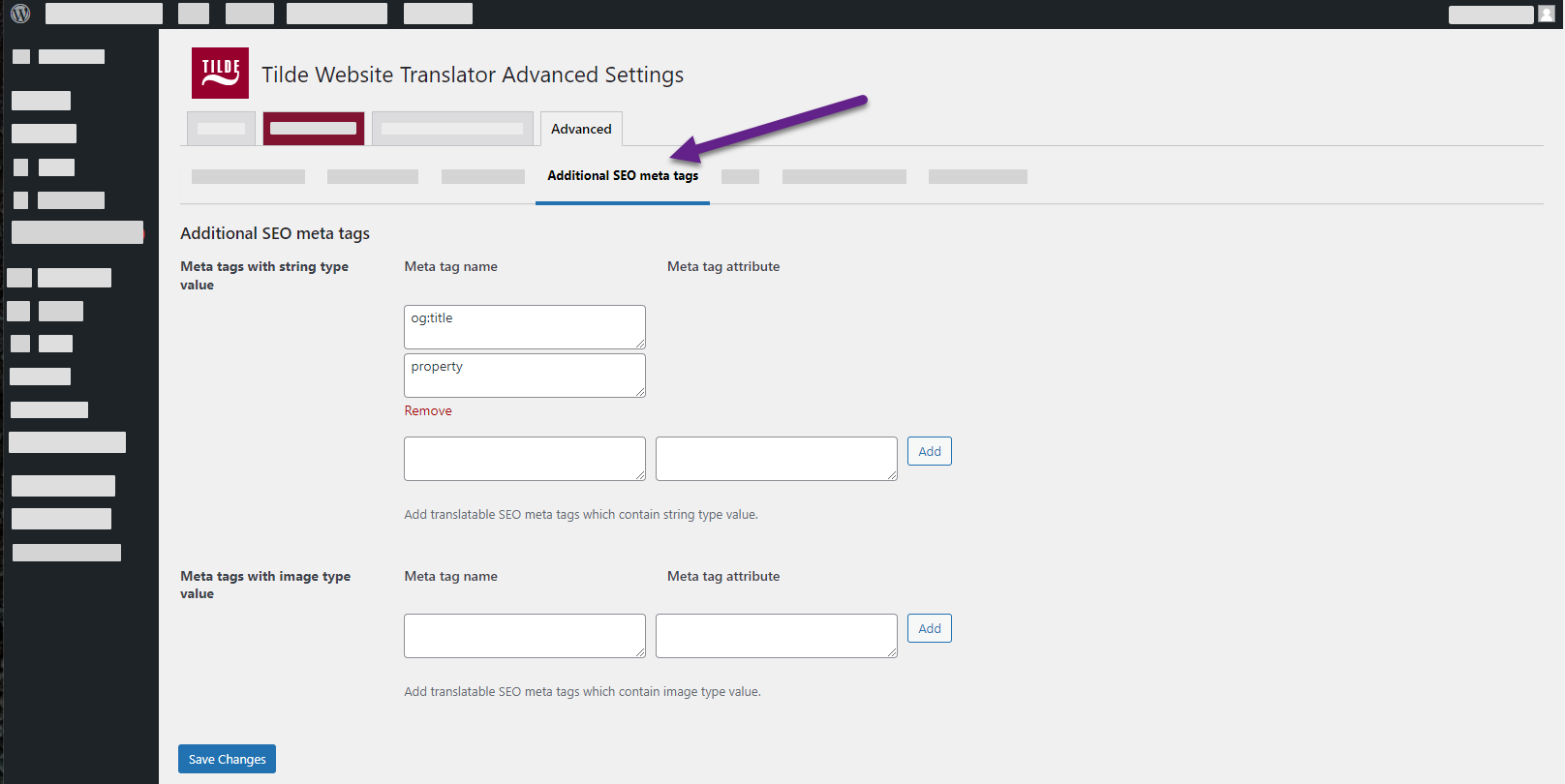1565x784 pixels.
Task: Add the string type meta tag
Action: pos(930,451)
